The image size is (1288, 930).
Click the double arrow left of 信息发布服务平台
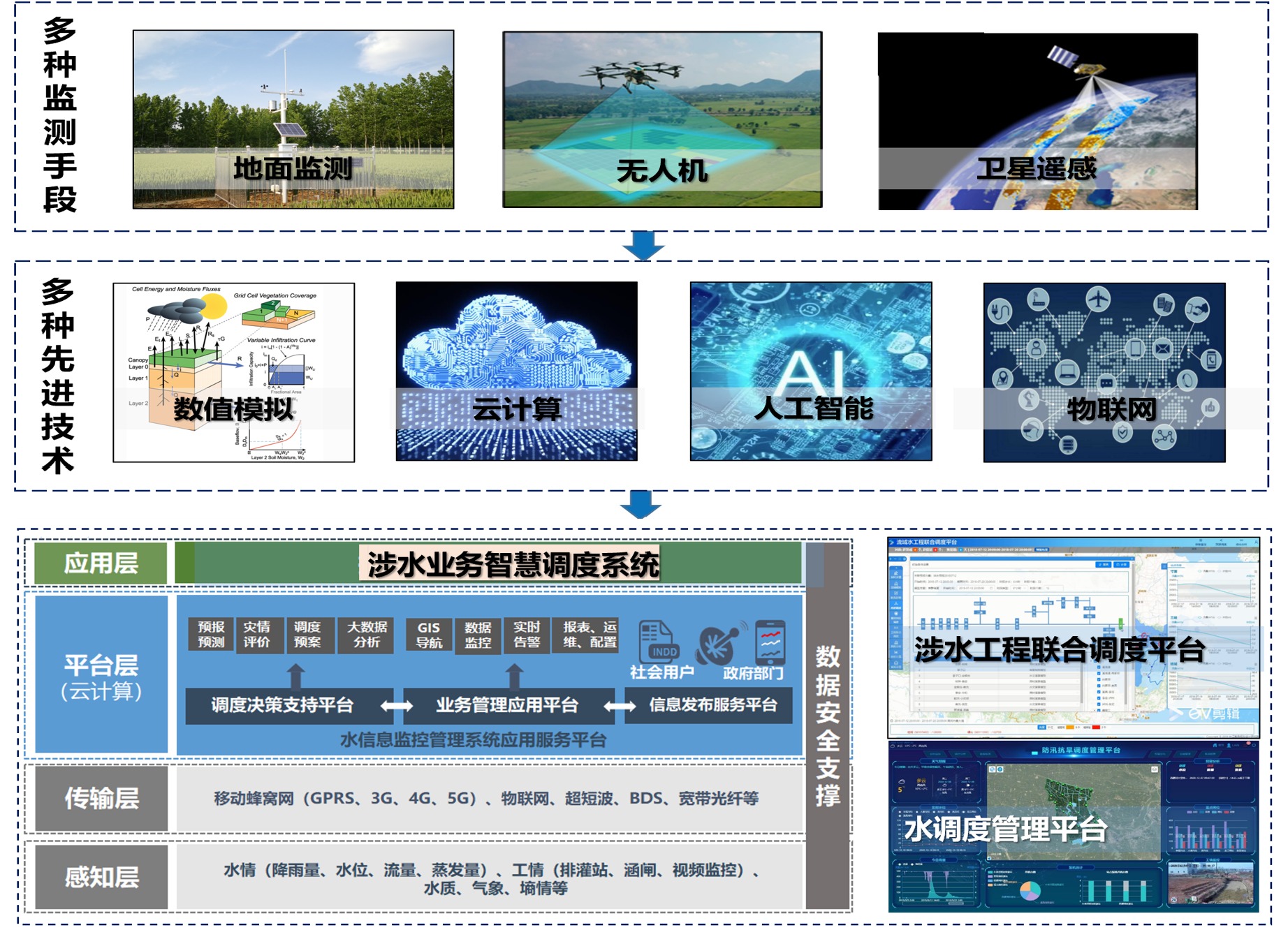[619, 706]
